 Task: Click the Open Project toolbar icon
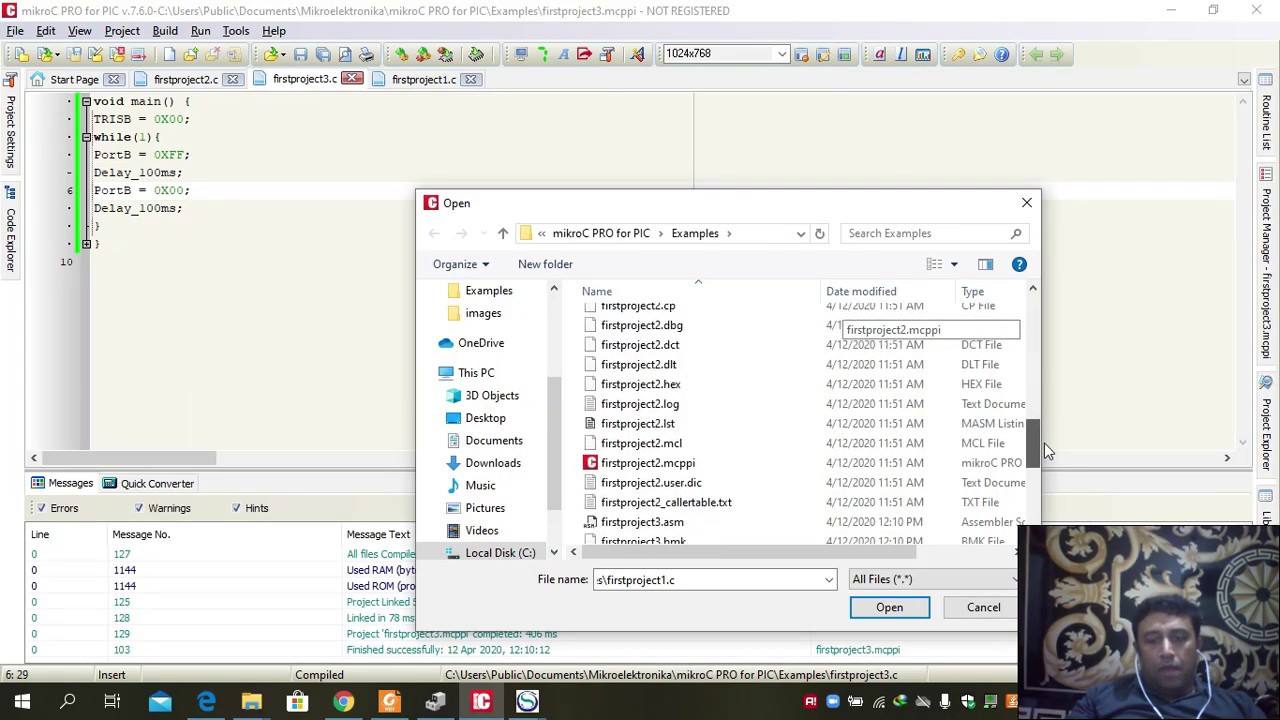[45, 54]
